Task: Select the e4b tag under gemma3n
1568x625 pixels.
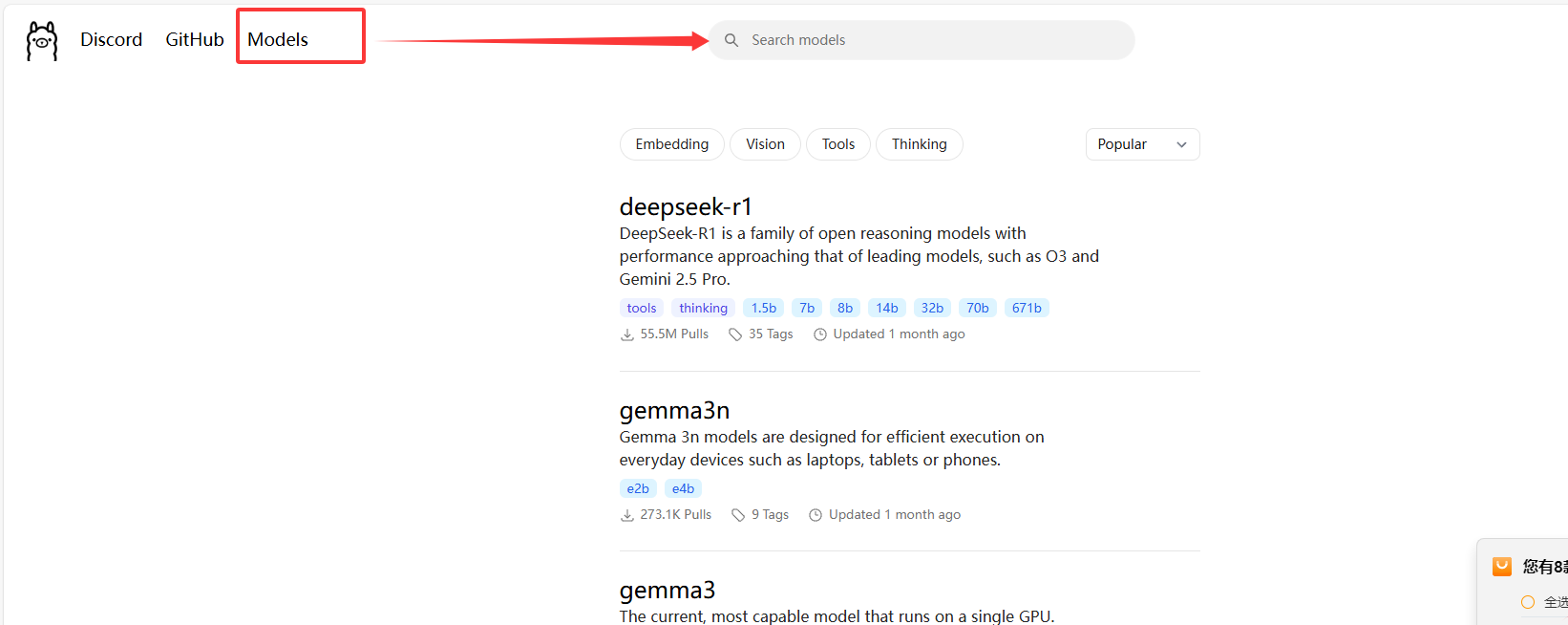Action: coord(683,488)
